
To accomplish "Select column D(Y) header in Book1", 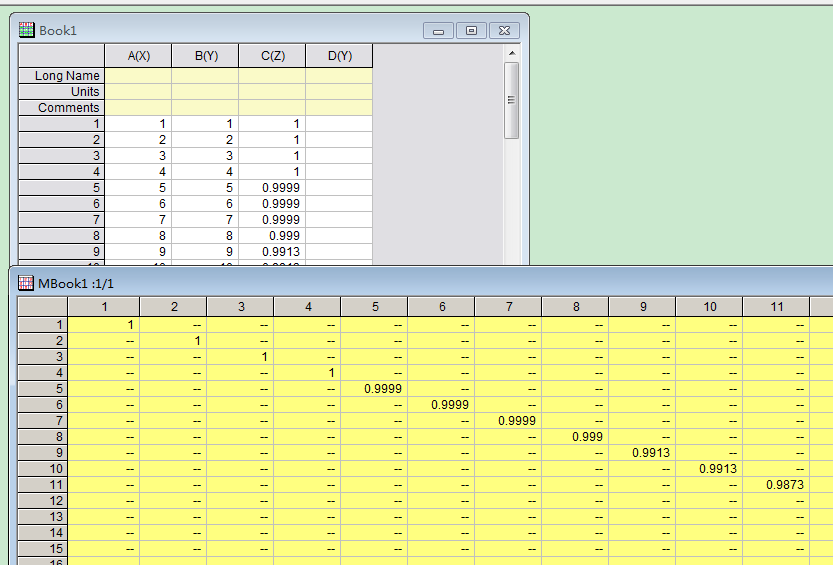I will tap(339, 56).
